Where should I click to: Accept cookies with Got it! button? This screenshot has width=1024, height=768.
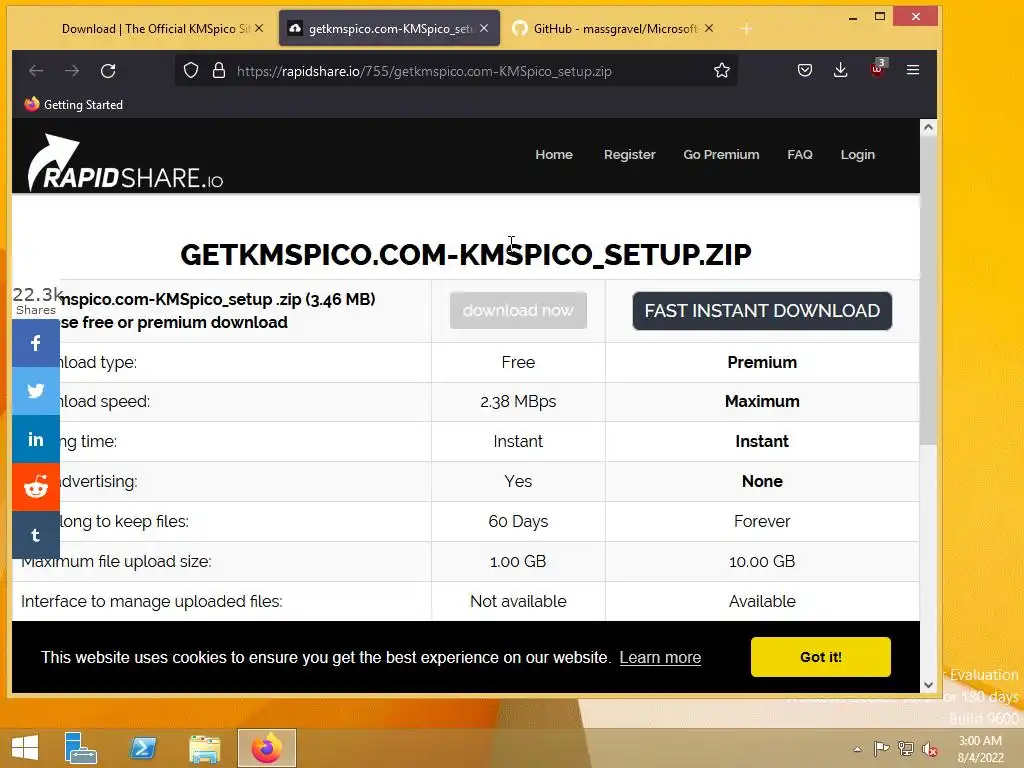click(x=821, y=657)
